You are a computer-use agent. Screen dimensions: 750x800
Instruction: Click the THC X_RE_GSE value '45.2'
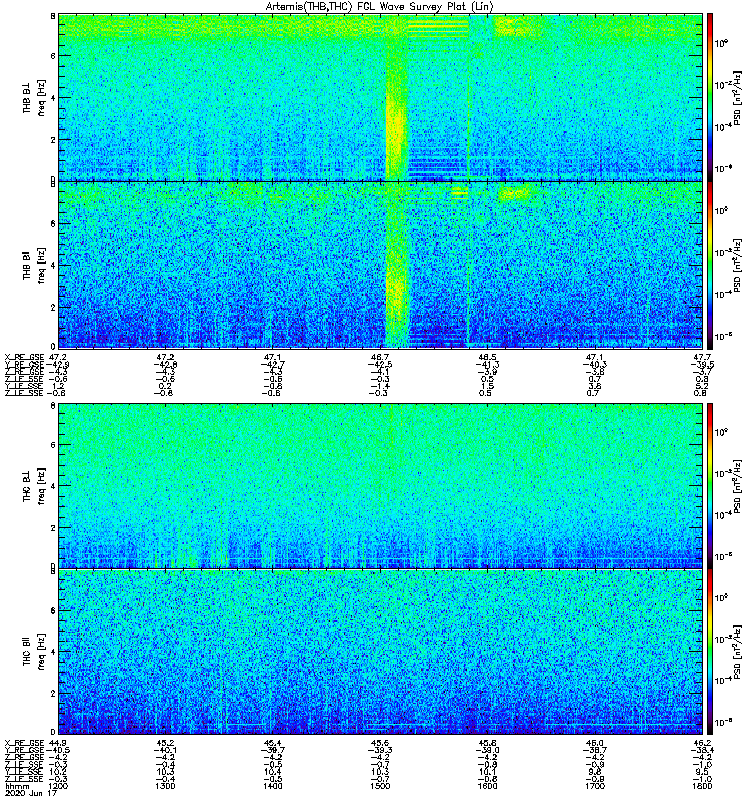click(165, 743)
